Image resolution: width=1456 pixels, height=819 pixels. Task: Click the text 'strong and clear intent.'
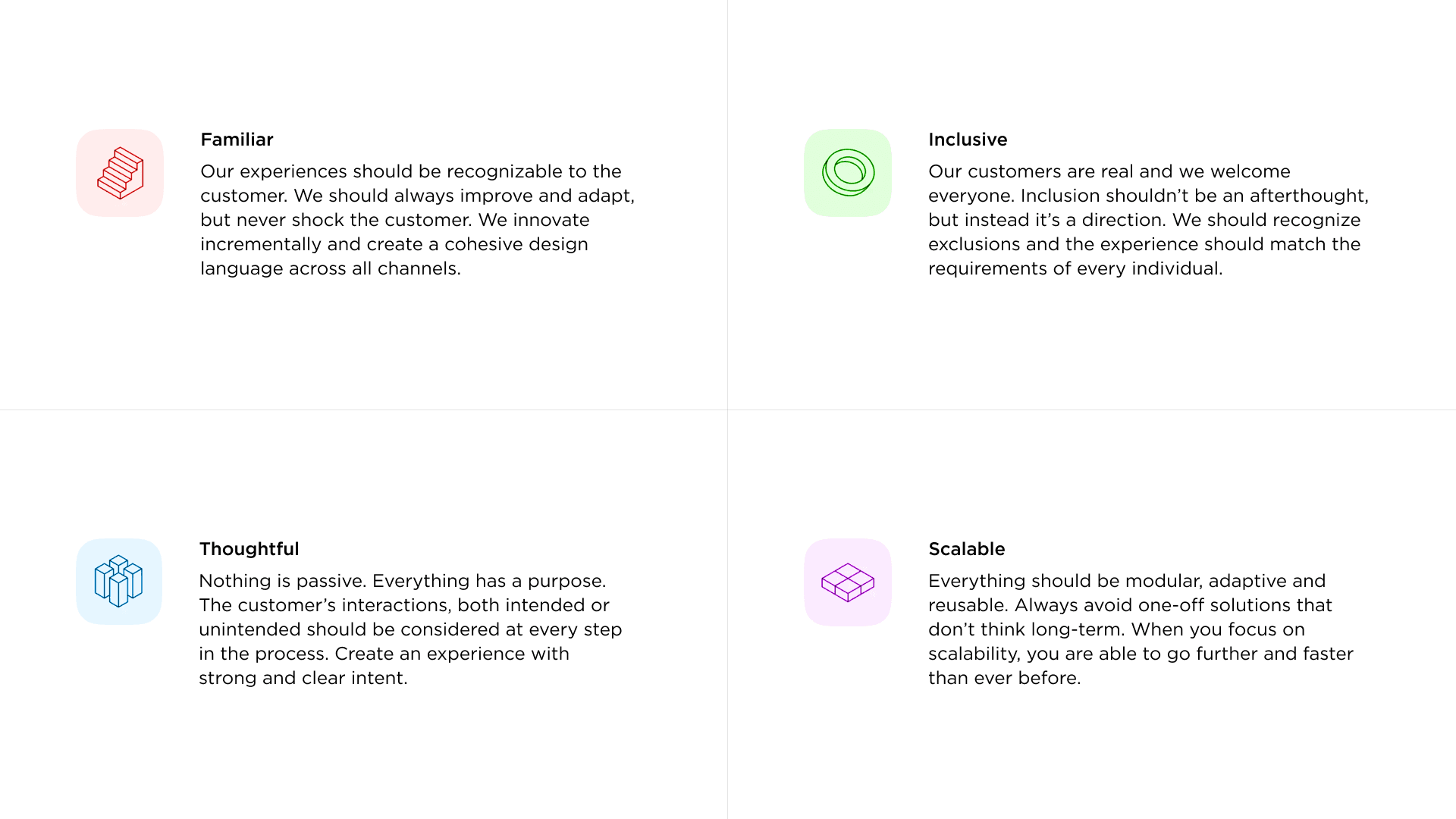[x=303, y=678]
